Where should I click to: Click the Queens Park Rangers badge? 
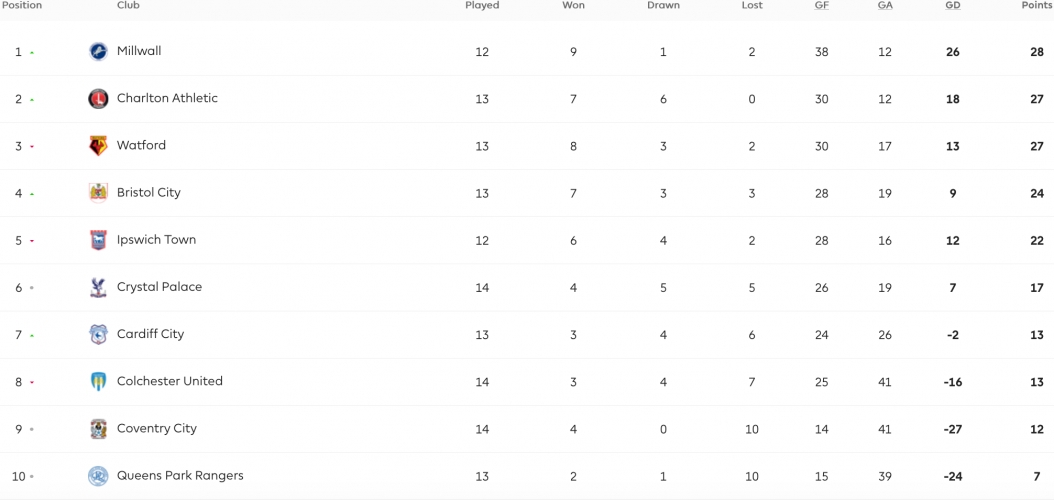click(98, 476)
